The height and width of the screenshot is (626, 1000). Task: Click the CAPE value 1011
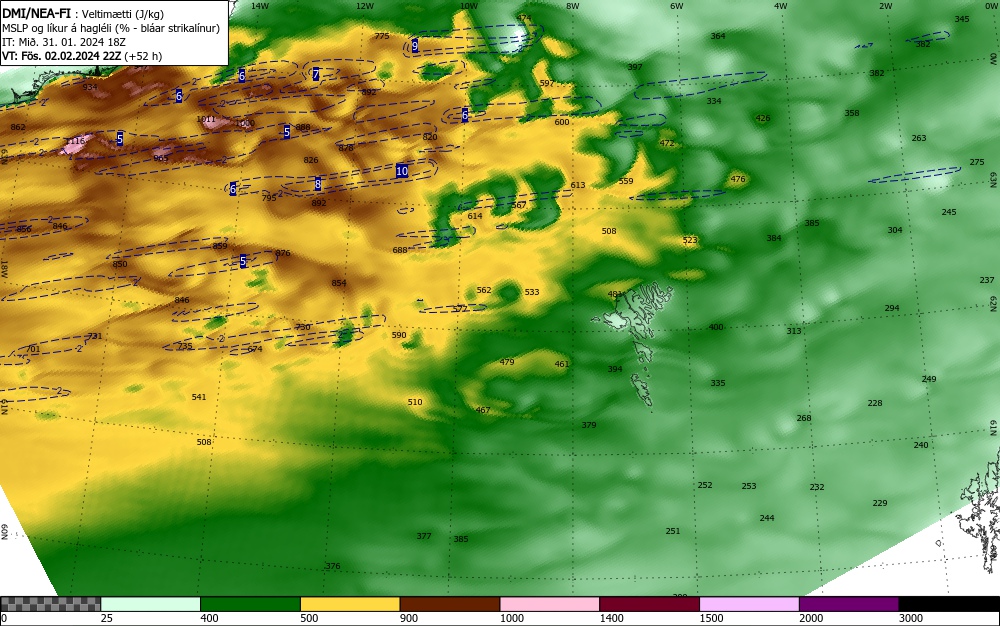point(206,119)
